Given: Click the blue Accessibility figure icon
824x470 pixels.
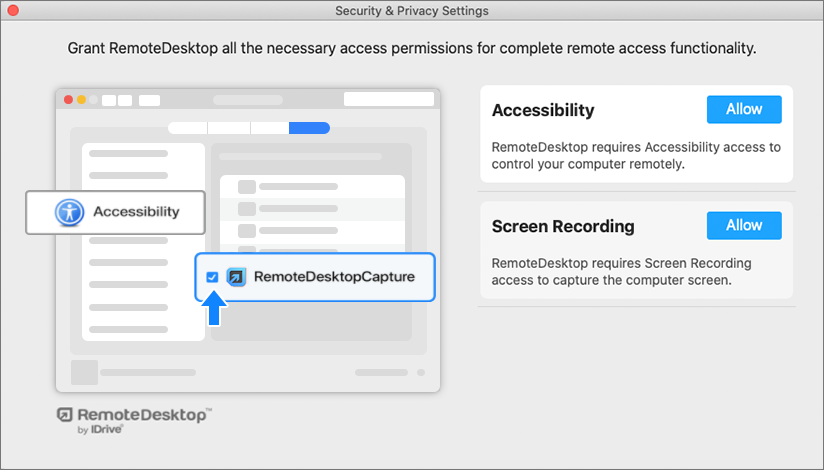Looking at the screenshot, I should coord(69,212).
